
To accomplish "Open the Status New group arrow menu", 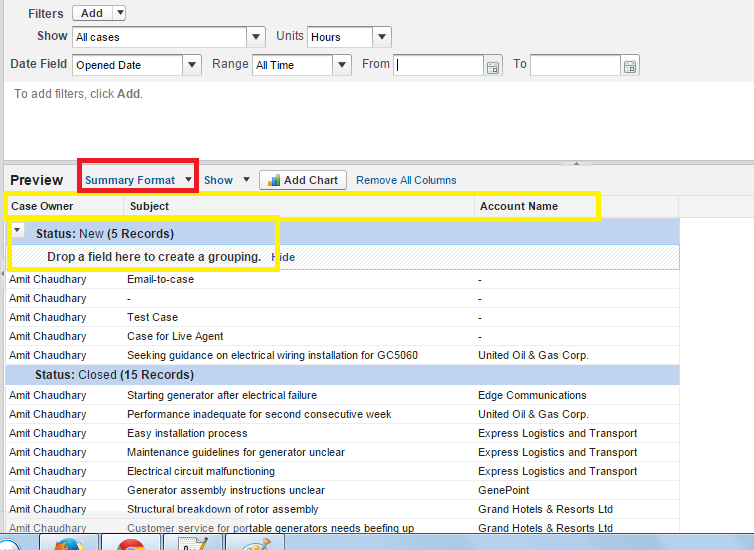I will pyautogui.click(x=18, y=231).
